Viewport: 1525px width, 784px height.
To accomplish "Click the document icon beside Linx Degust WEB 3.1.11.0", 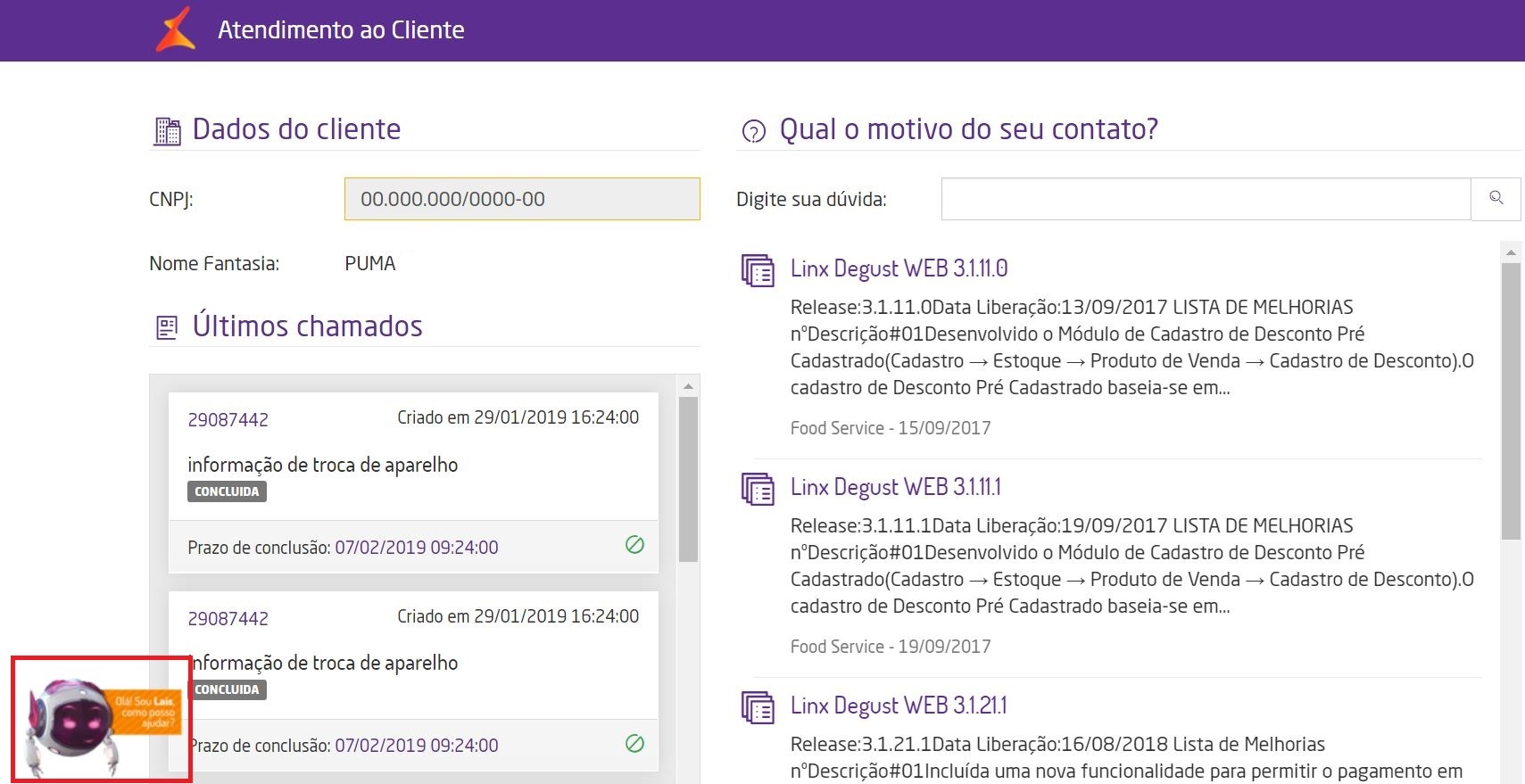I will click(758, 269).
